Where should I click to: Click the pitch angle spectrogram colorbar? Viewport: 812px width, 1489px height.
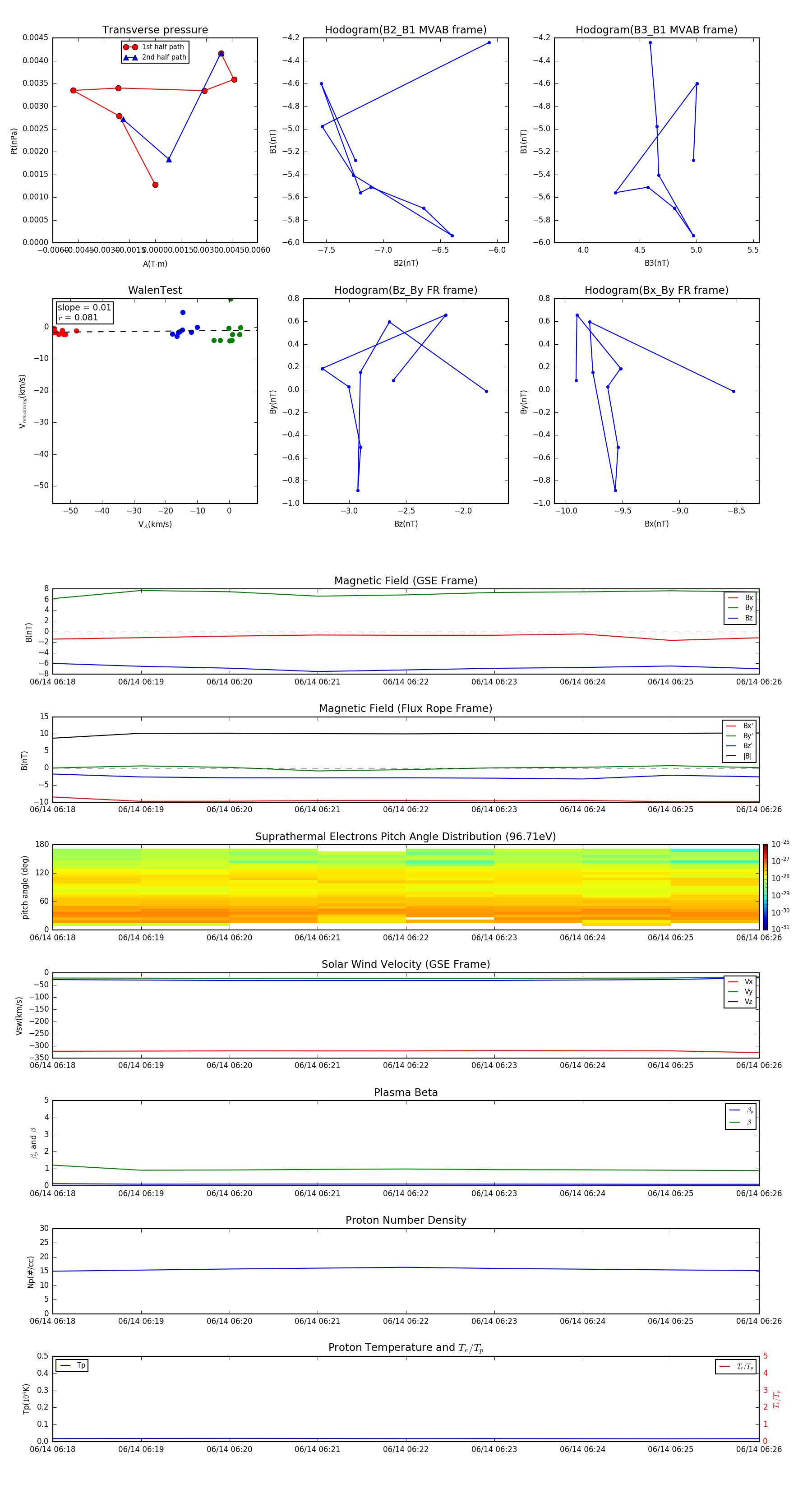click(765, 886)
